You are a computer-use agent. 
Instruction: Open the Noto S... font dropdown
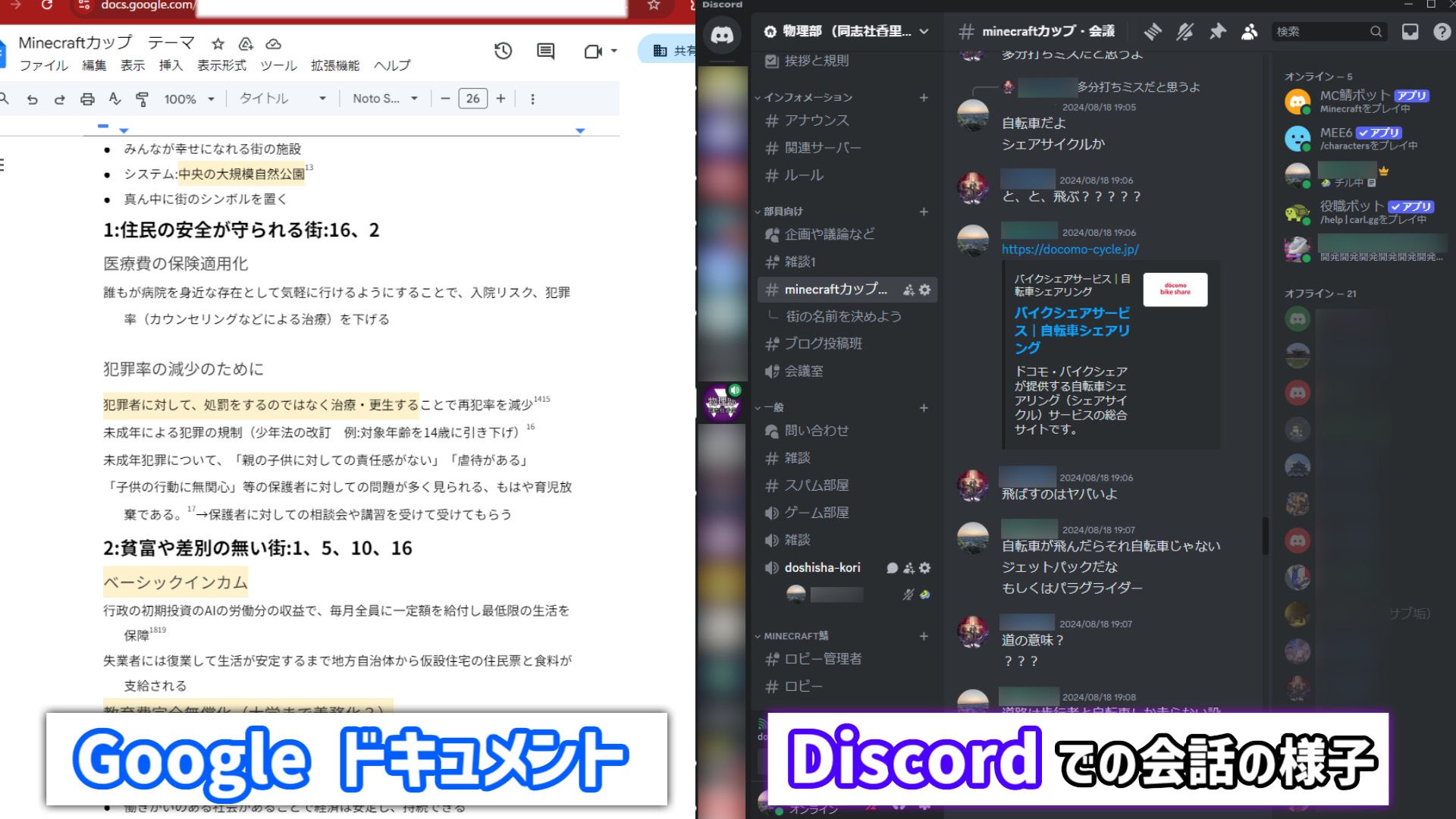point(385,99)
